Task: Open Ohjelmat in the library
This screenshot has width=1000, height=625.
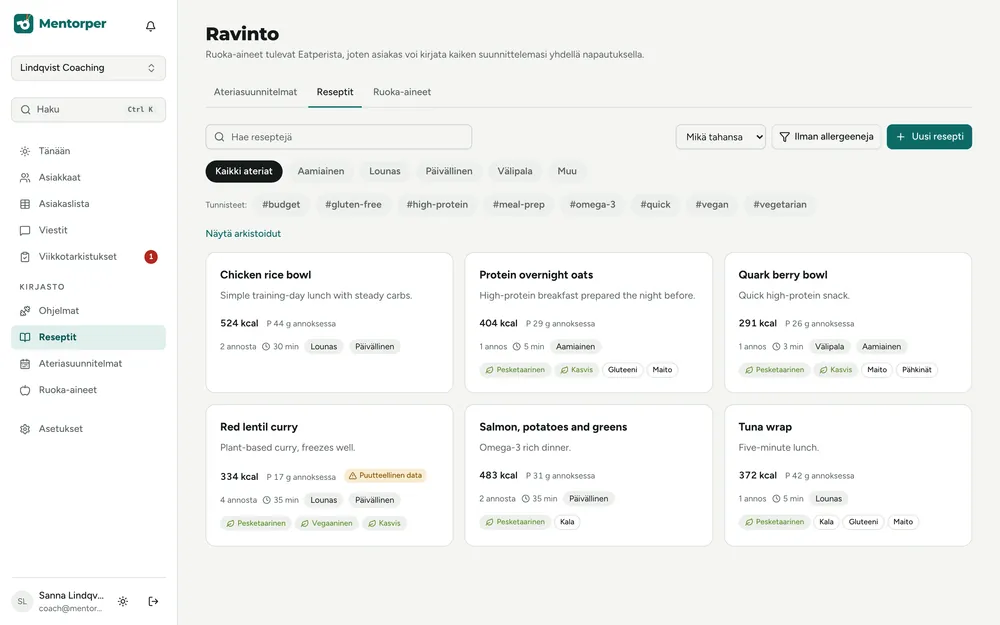Action: [x=89, y=311]
